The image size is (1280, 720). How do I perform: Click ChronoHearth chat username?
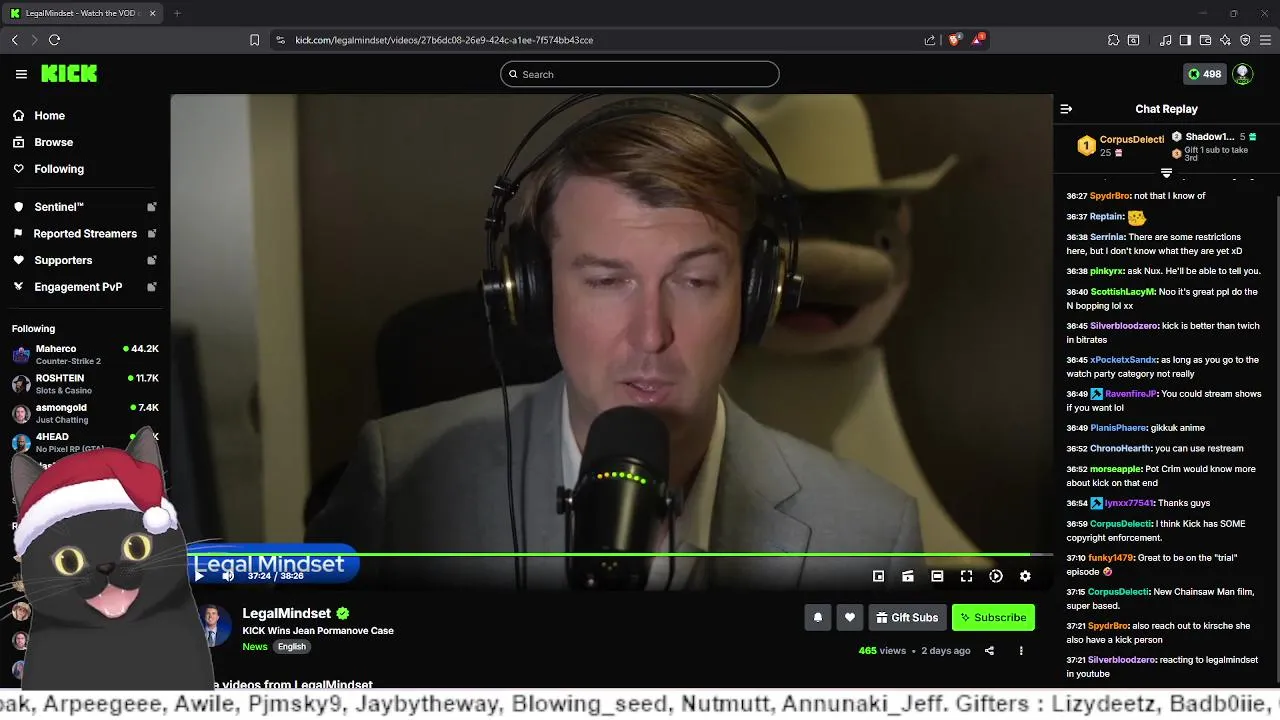pyautogui.click(x=1120, y=449)
